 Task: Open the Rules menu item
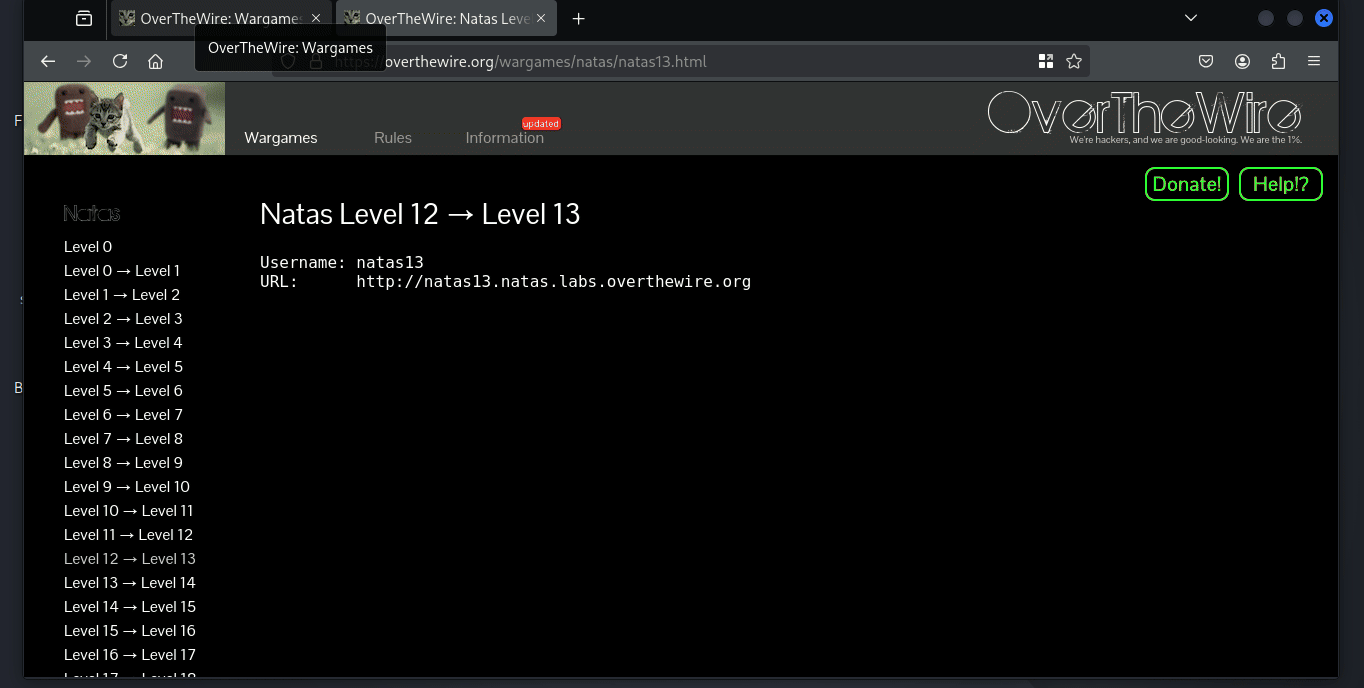pyautogui.click(x=393, y=138)
